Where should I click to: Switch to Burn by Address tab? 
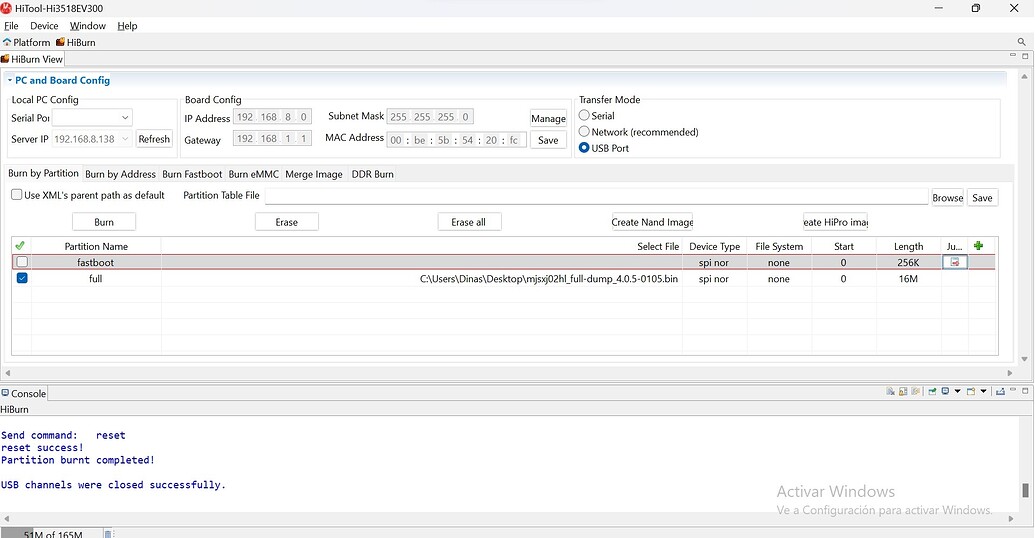[120, 174]
